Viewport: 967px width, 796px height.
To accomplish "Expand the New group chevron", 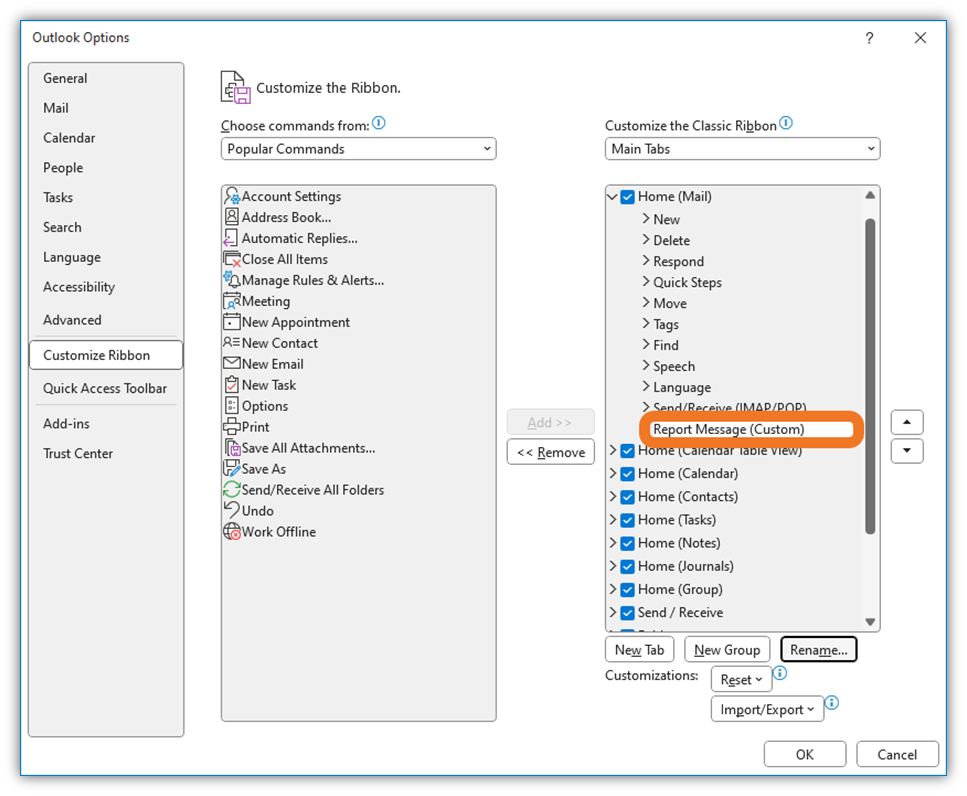I will [645, 218].
